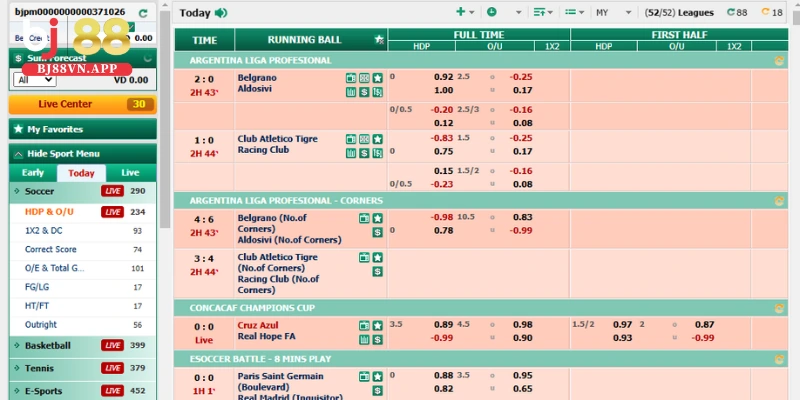
Task: Select 1X2 & DC market
Action: pos(83,231)
